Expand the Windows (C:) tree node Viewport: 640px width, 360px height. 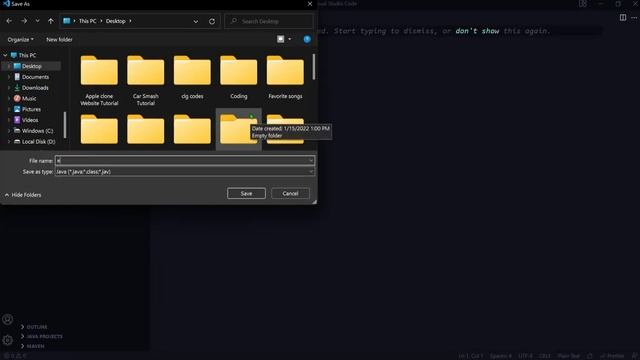[x=9, y=131]
